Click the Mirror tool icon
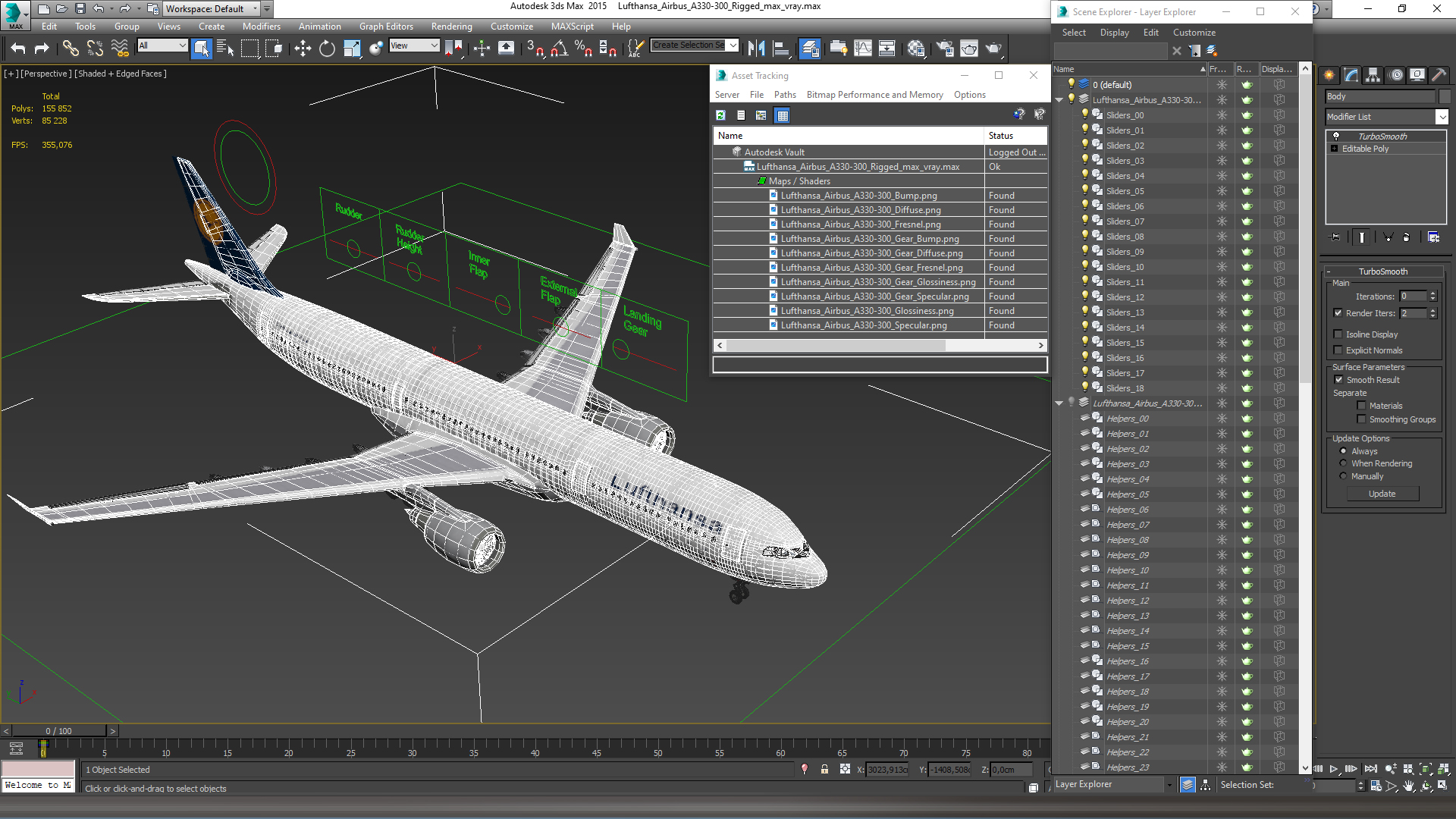 pos(756,49)
